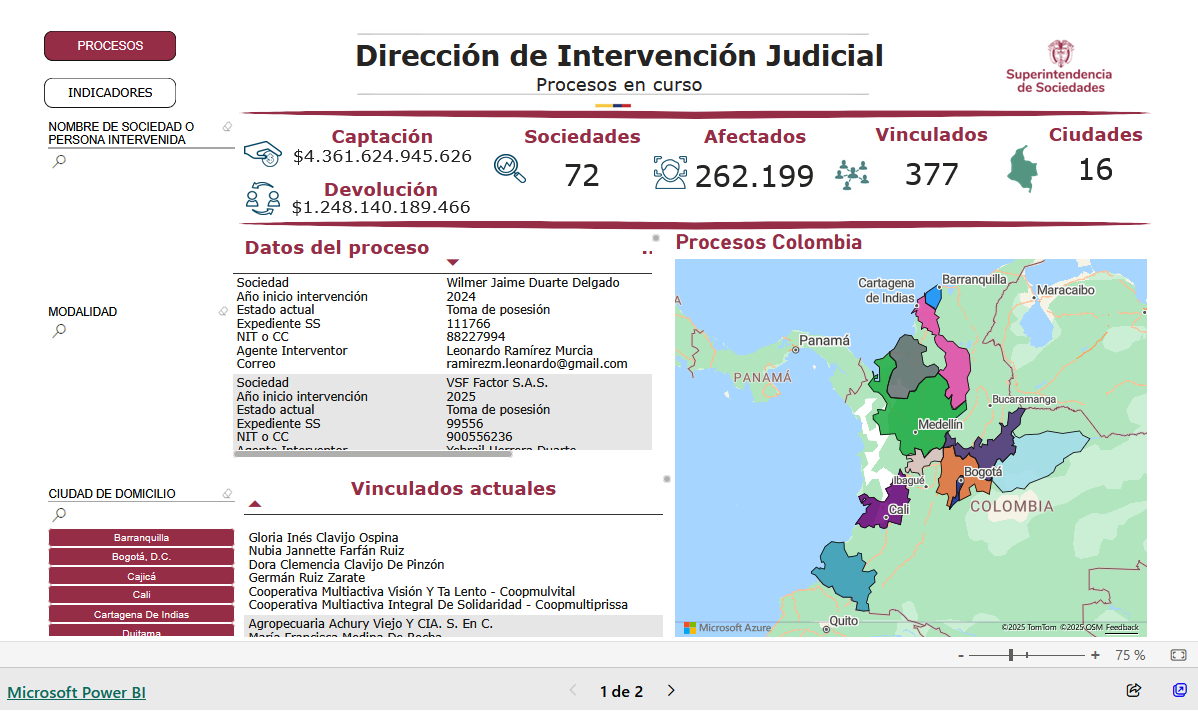Click the share icon in the bottom bar
The width and height of the screenshot is (1198, 716).
[x=1133, y=690]
